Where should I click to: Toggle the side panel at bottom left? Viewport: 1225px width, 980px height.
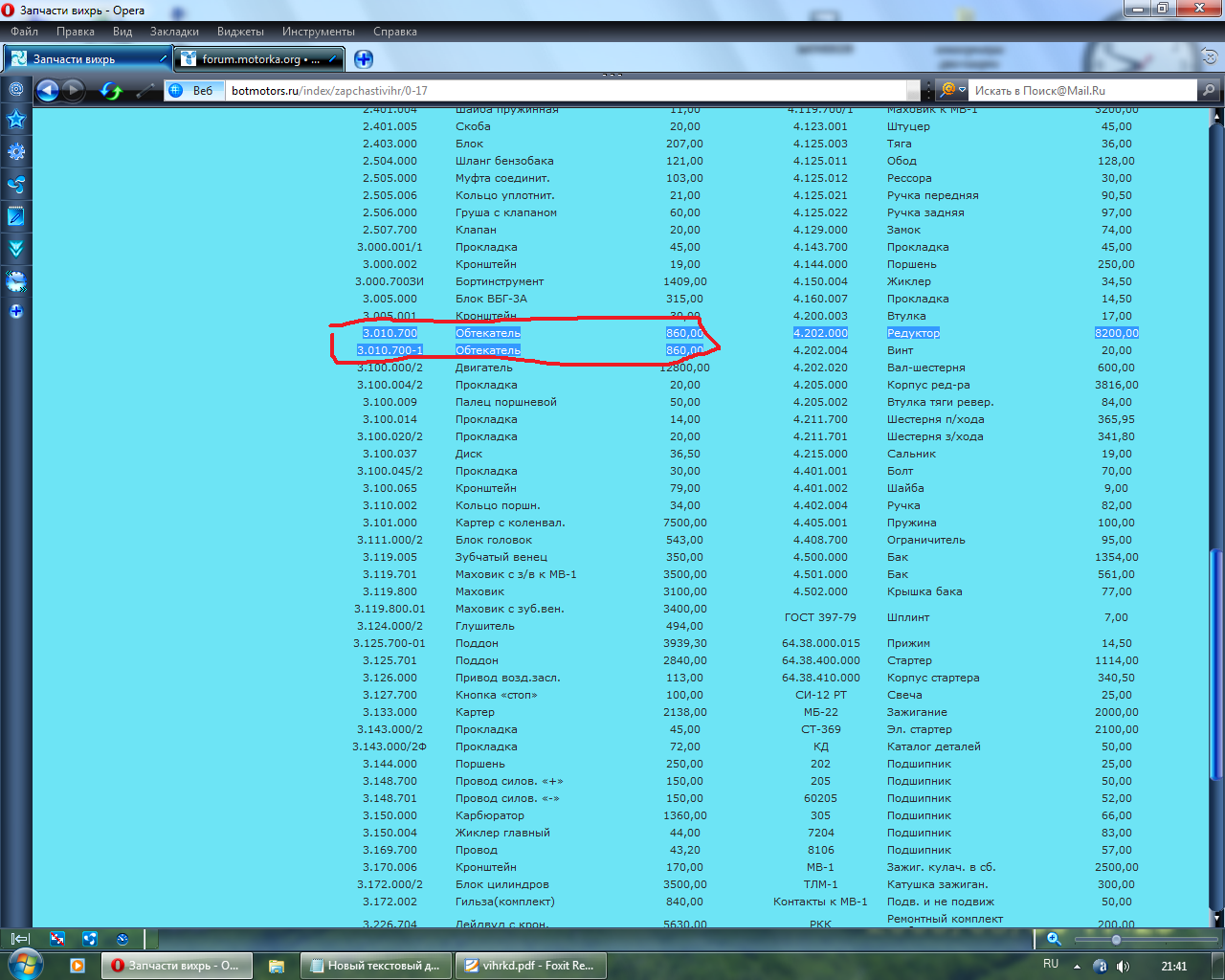tap(19, 939)
